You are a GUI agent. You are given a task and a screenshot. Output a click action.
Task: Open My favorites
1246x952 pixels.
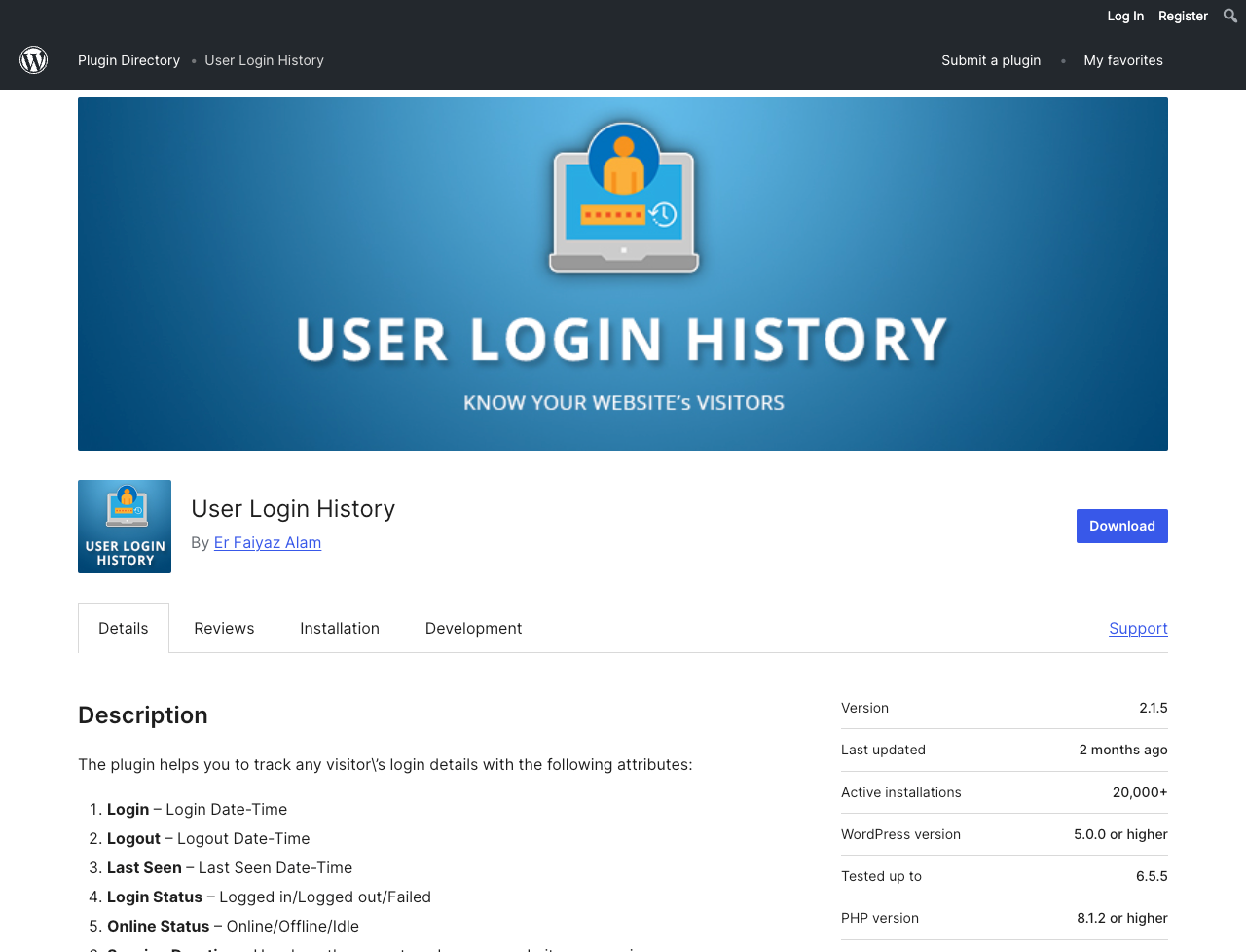pos(1123,60)
